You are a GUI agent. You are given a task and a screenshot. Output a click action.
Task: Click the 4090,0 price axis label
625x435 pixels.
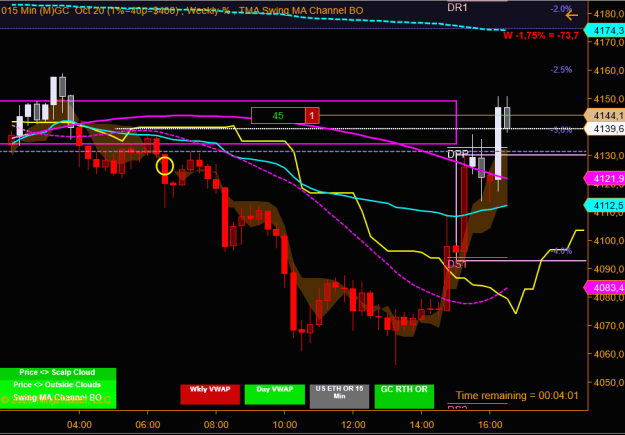609,269
